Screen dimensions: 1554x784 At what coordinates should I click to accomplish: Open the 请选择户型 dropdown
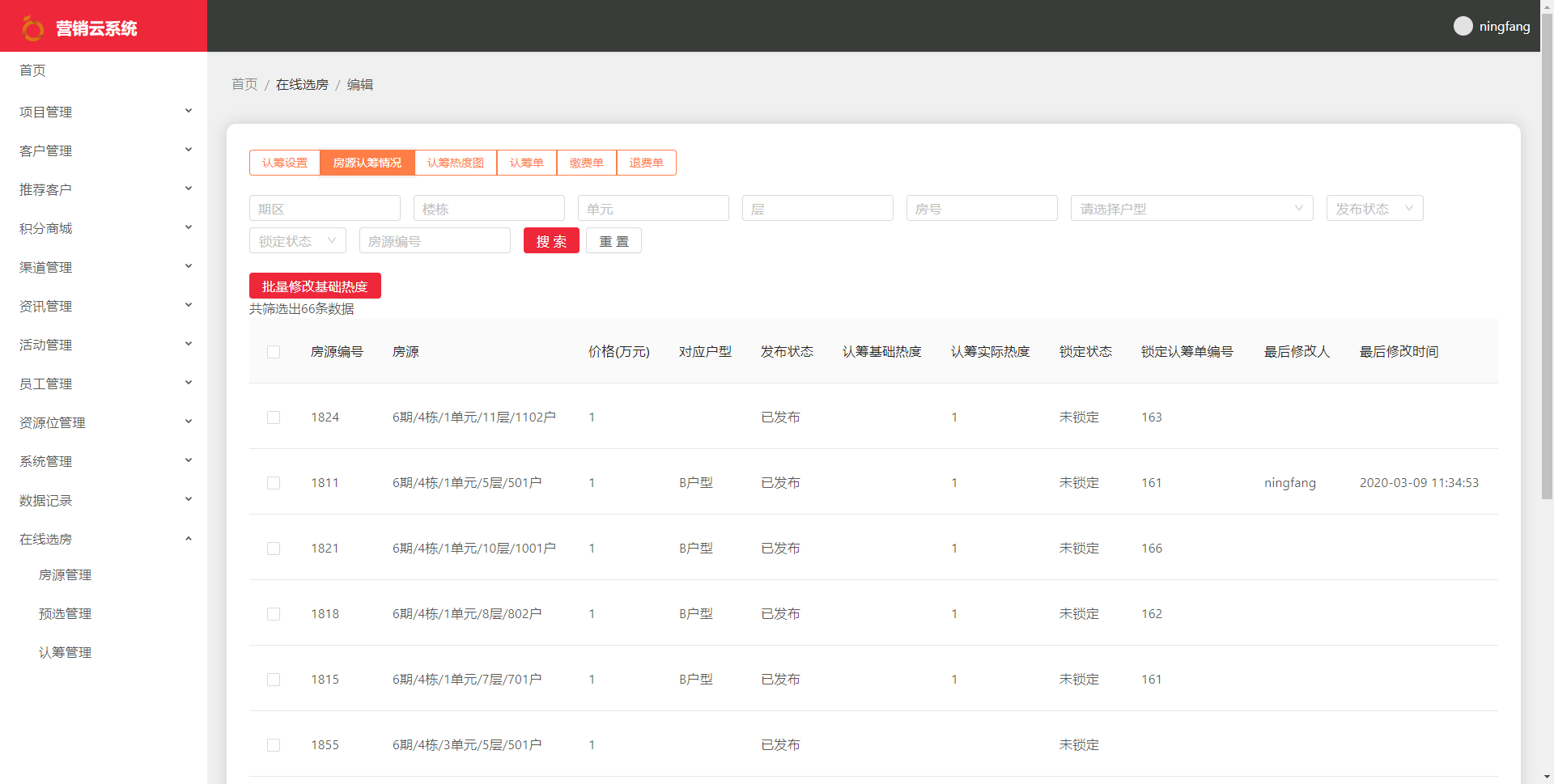1191,209
